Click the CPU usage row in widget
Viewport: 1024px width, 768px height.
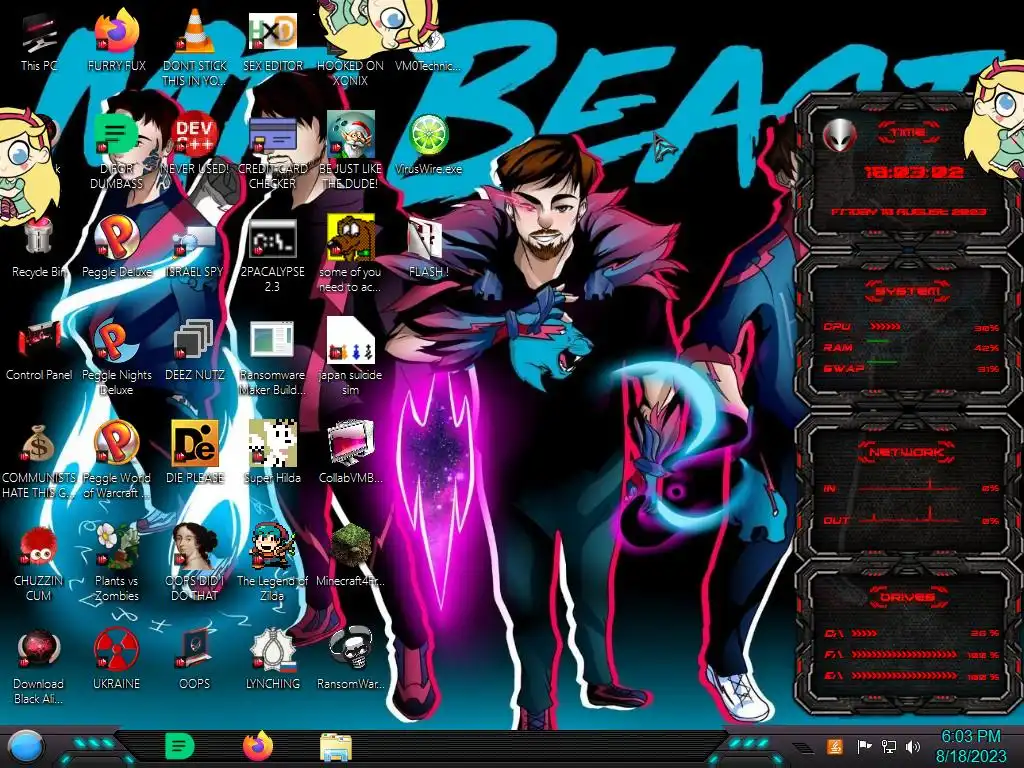pos(912,327)
